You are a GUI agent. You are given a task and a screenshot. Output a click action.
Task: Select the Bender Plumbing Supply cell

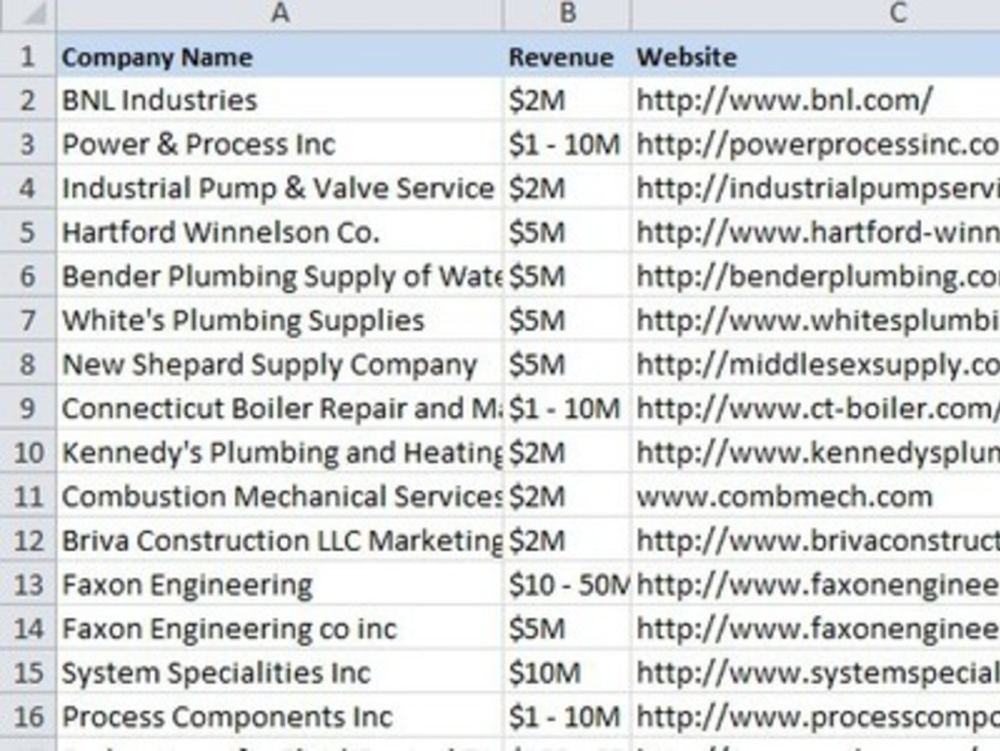(280, 276)
